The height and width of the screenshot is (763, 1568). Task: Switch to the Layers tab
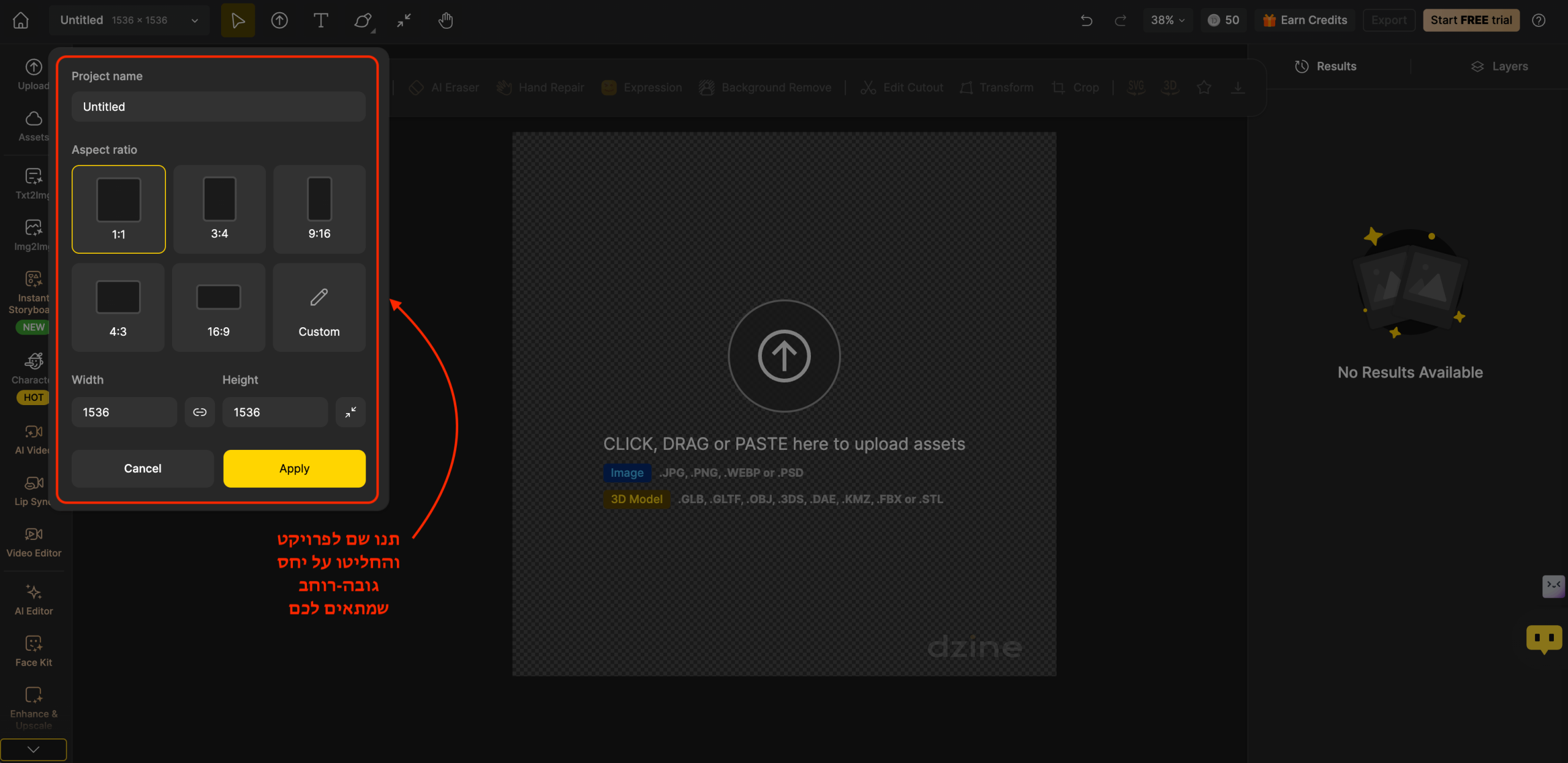pos(1499,66)
